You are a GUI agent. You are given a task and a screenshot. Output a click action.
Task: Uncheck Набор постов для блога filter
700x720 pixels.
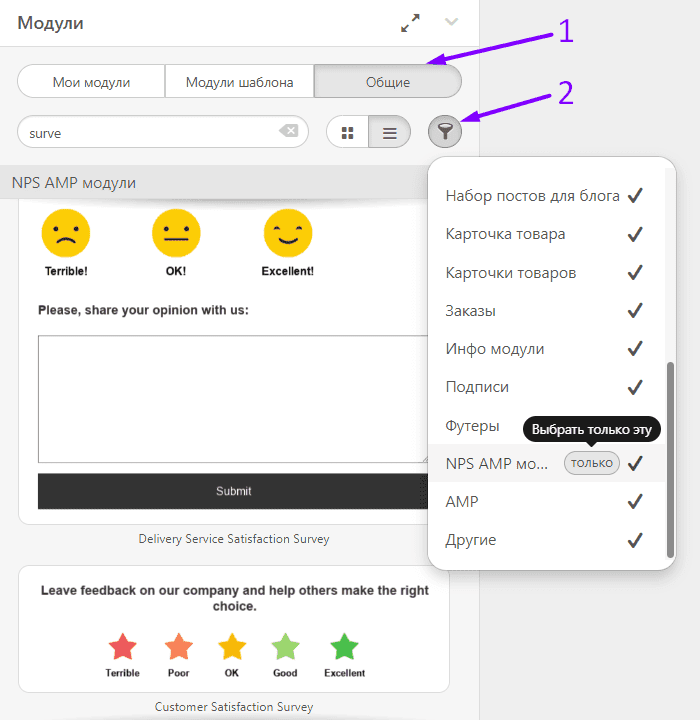coord(634,196)
